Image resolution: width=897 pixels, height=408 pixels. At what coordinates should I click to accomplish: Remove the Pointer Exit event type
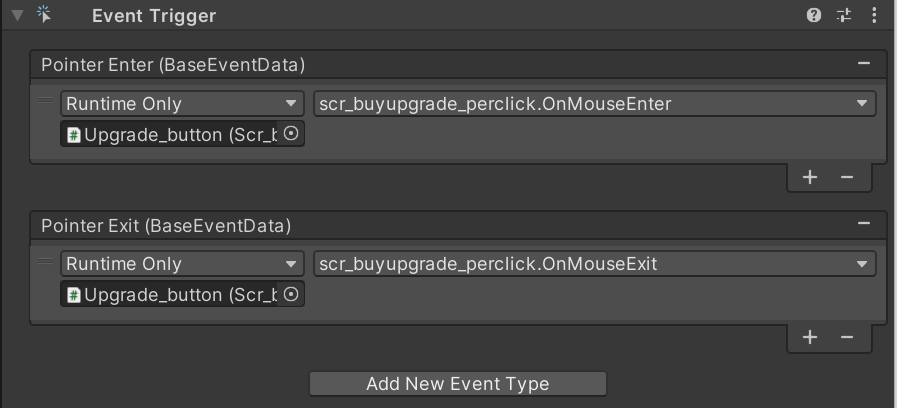(863, 226)
